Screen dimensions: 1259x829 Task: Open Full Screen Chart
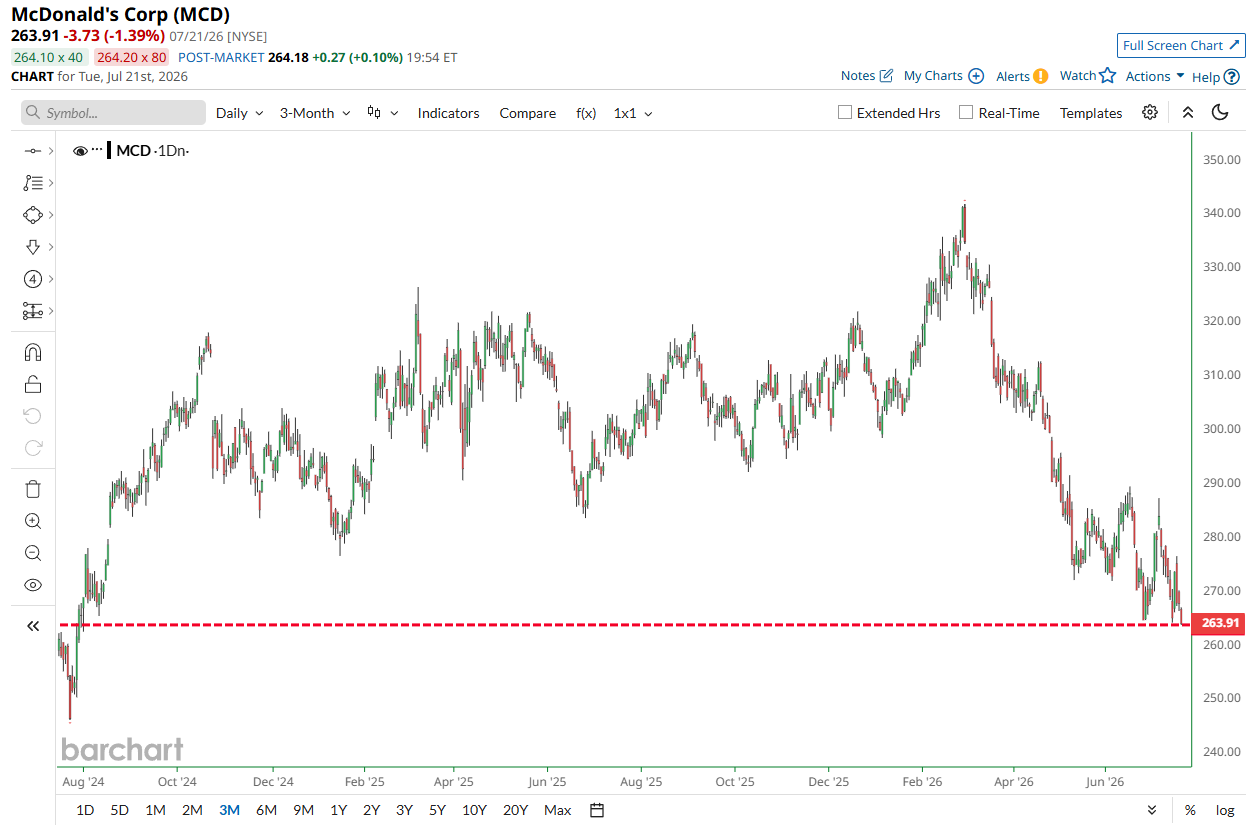tap(1181, 45)
